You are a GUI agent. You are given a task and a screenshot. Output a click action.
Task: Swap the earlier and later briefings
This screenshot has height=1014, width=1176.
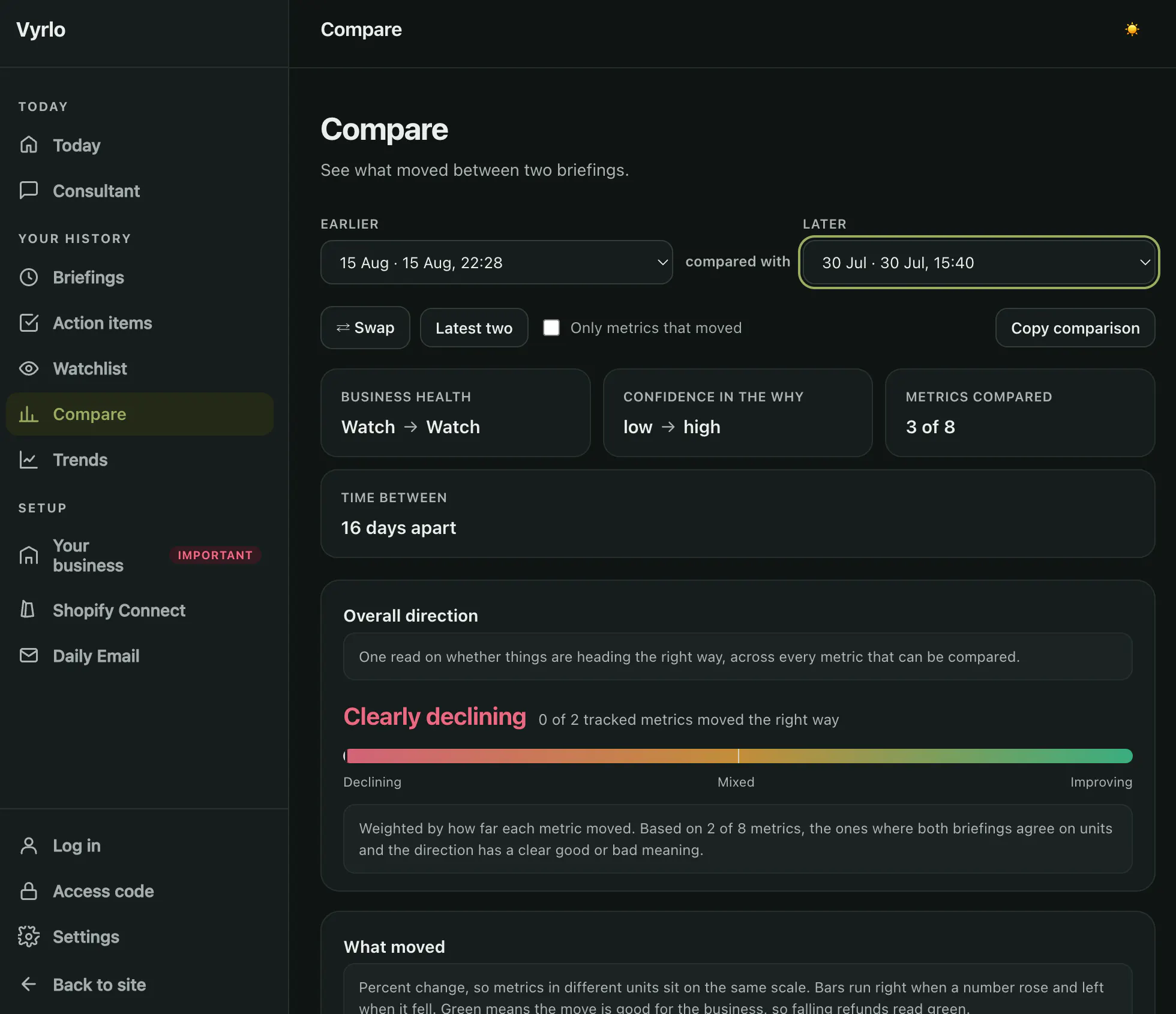[x=365, y=328]
